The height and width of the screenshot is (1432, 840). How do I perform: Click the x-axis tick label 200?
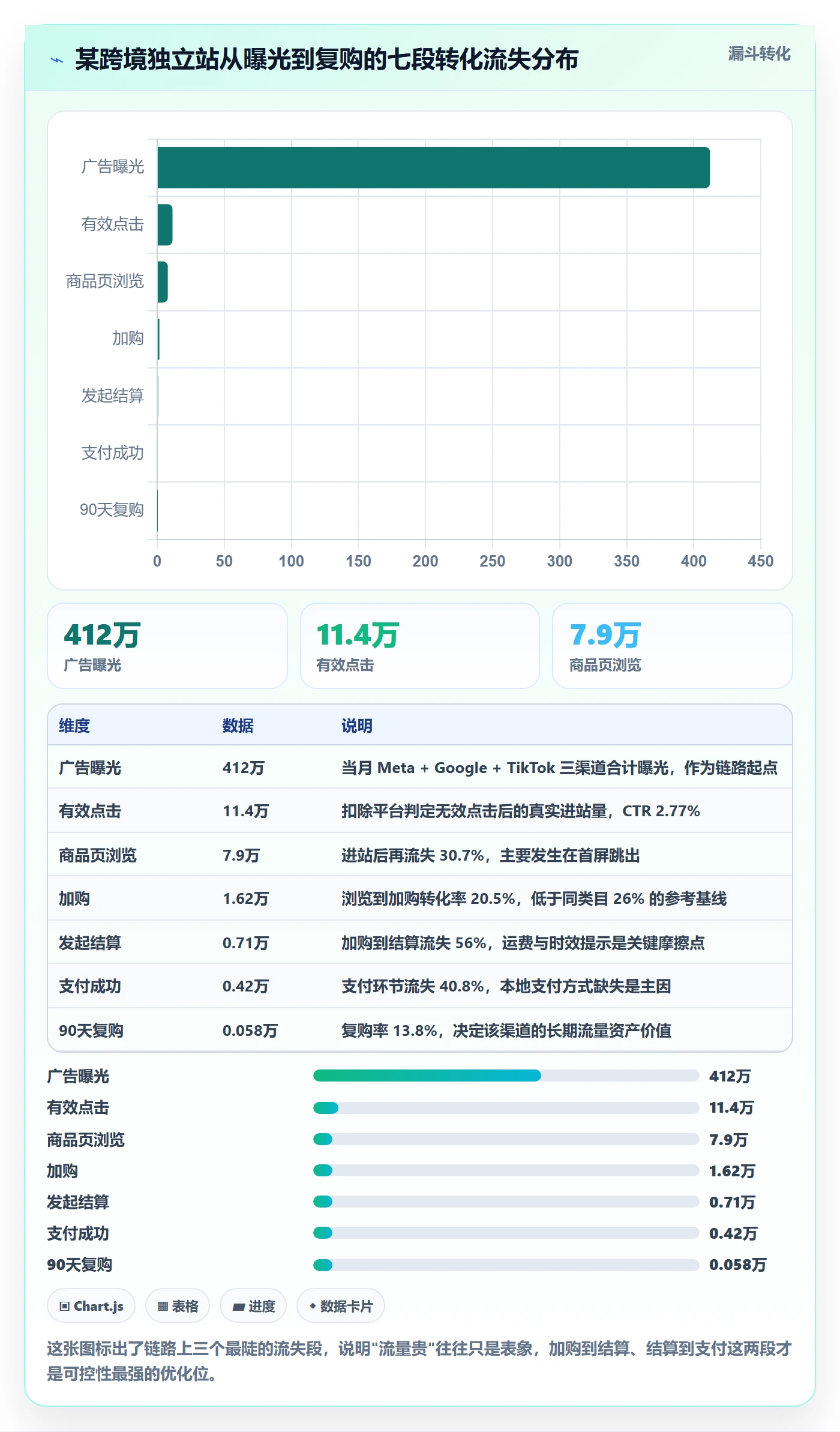click(x=425, y=561)
